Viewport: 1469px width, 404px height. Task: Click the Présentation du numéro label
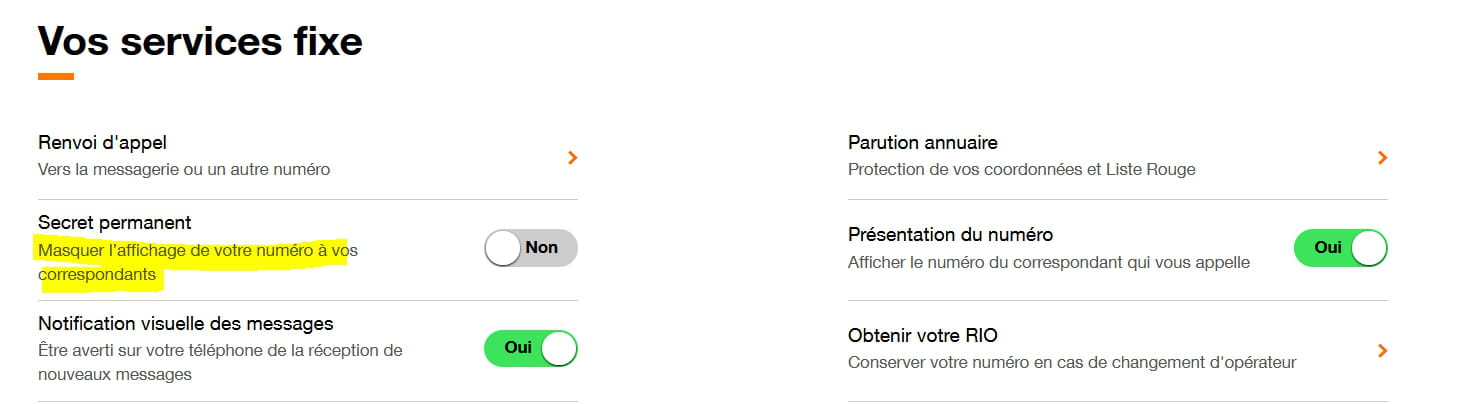tap(950, 235)
